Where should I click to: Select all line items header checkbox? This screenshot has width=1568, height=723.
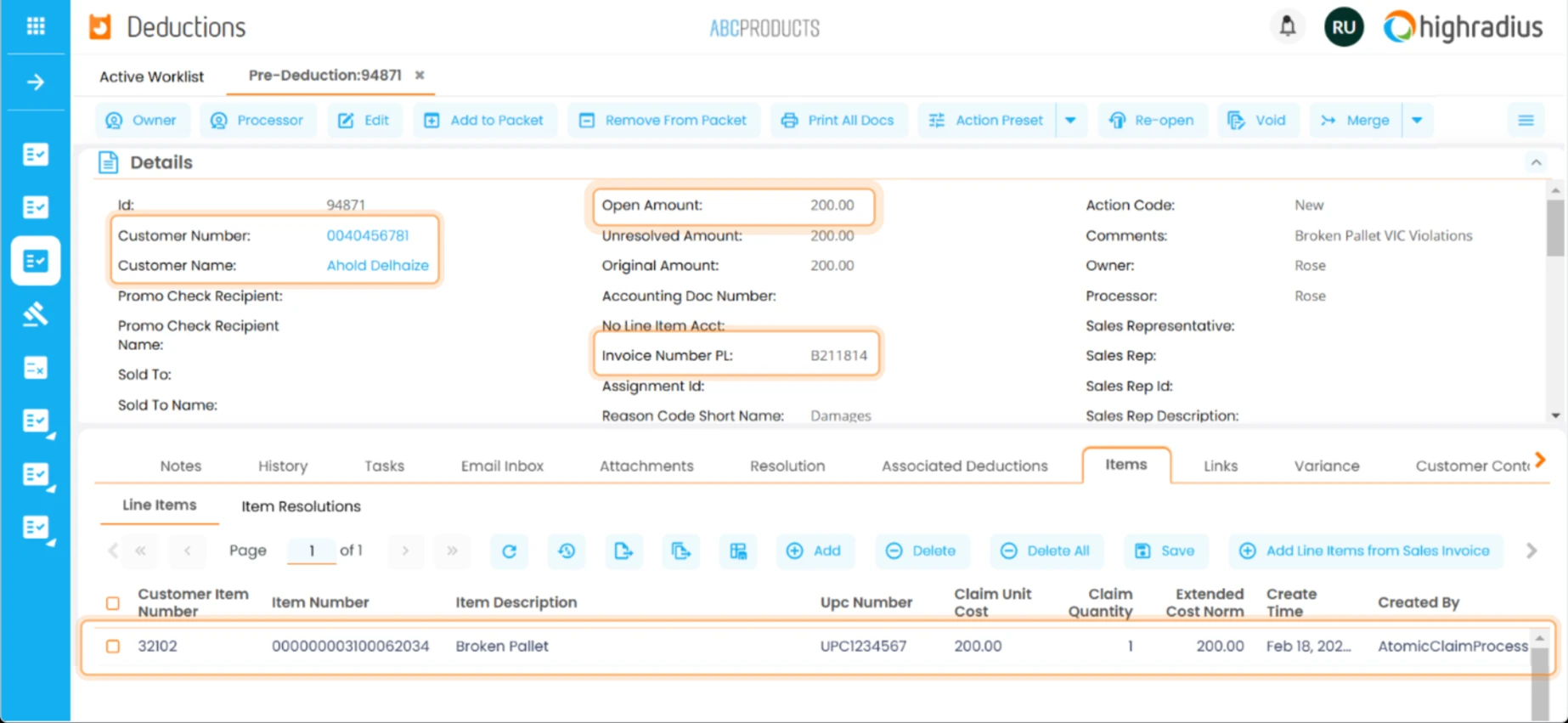[x=113, y=603]
